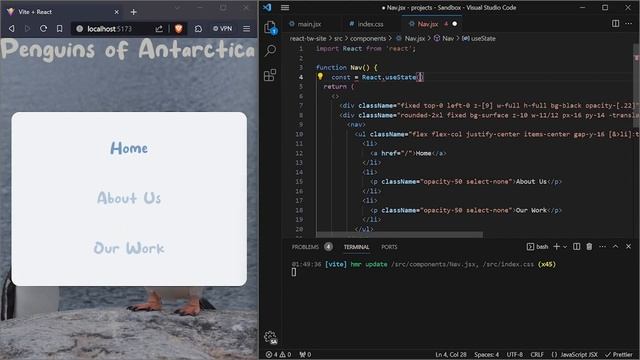The image size is (640, 360).
Task: Go back in the browser
Action: click(x=12, y=29)
